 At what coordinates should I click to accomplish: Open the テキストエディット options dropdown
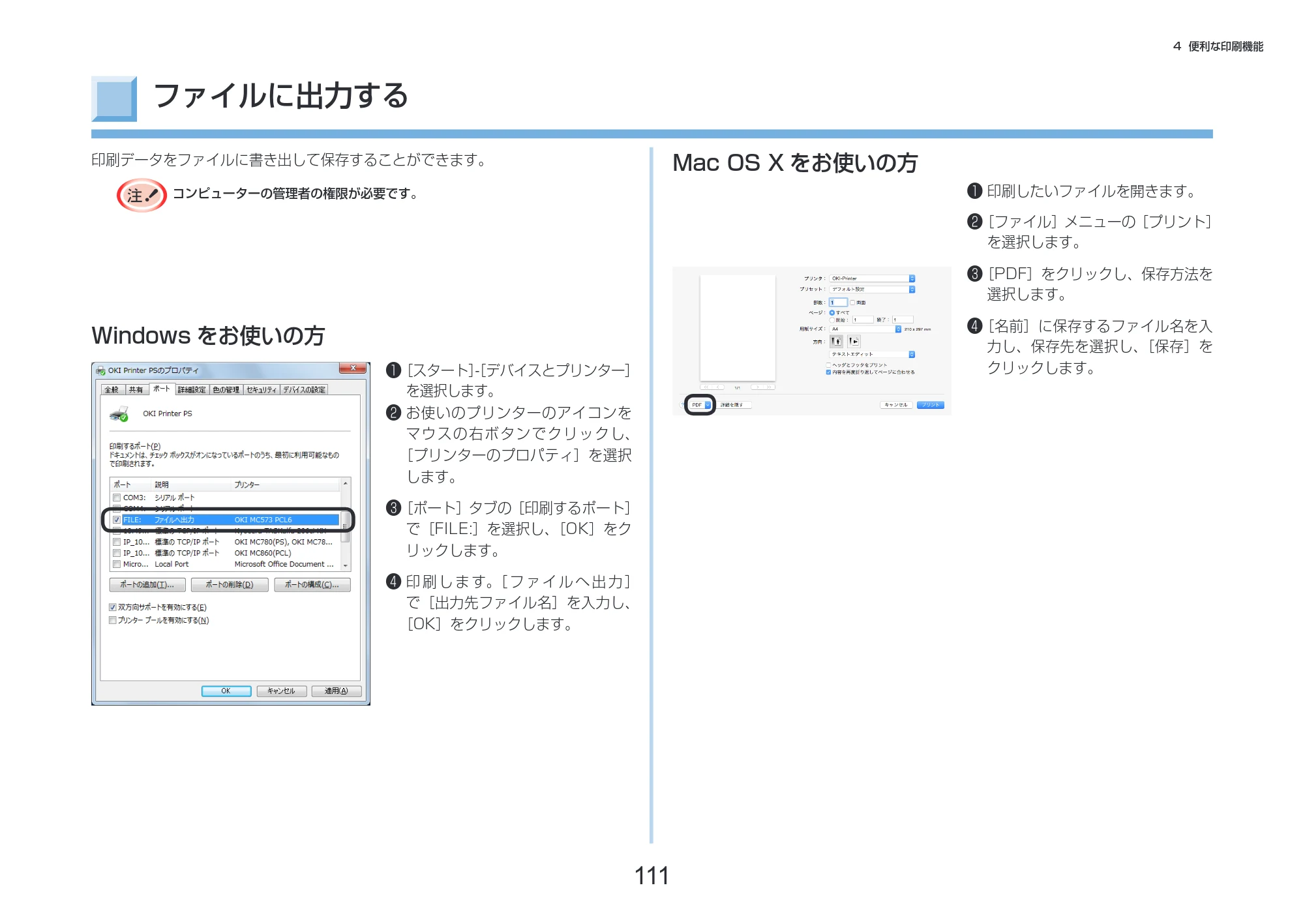tap(872, 354)
